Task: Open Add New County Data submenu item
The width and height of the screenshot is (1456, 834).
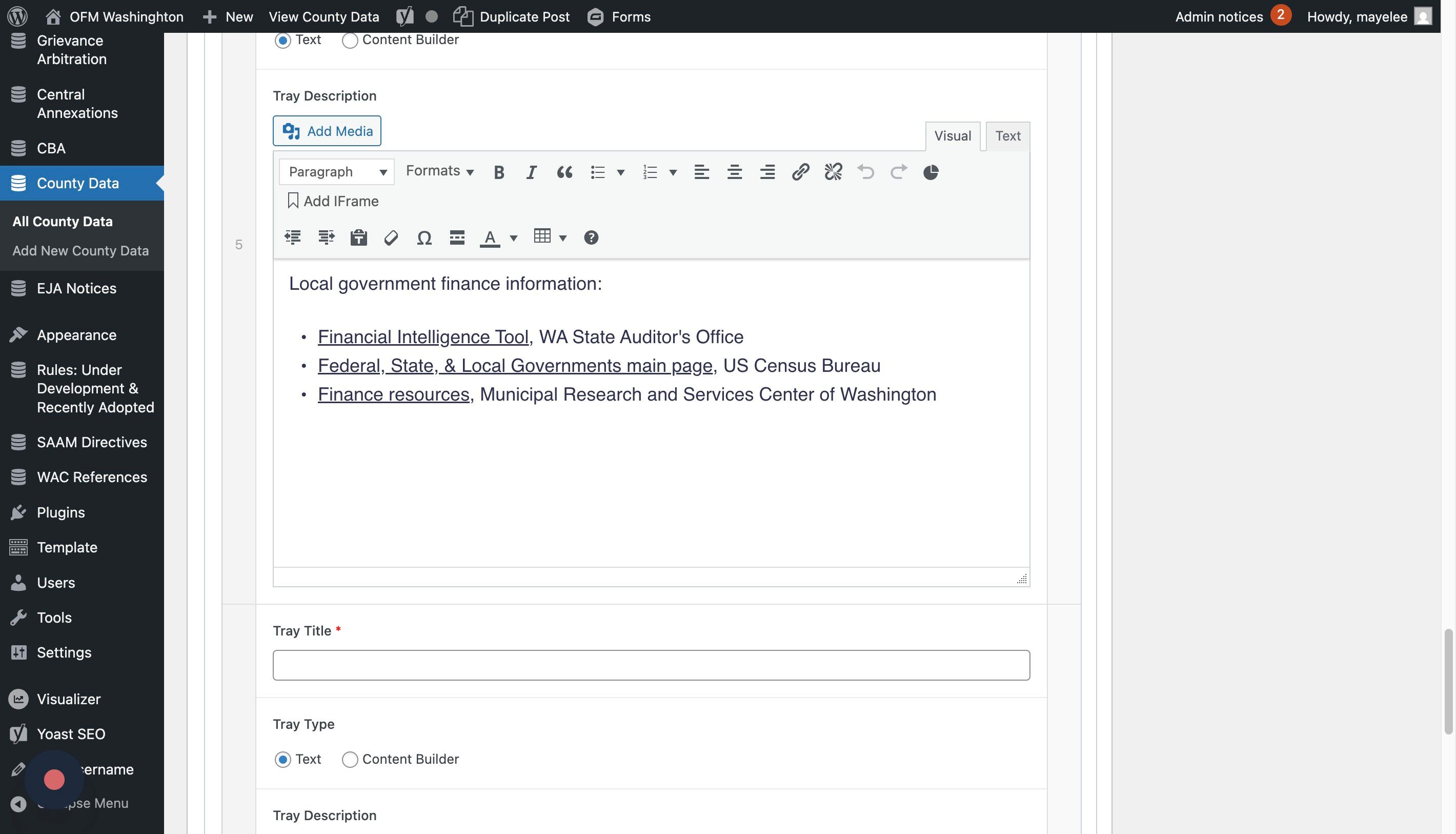Action: pyautogui.click(x=80, y=251)
